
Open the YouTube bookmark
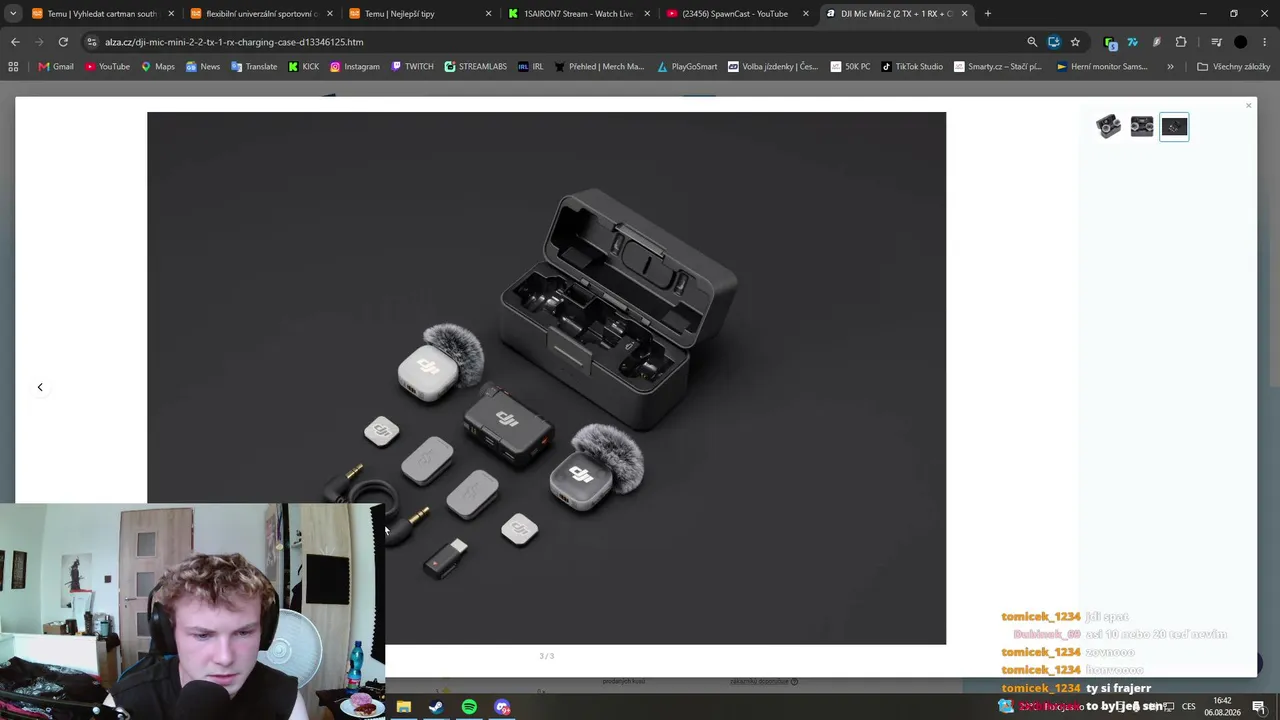(107, 67)
